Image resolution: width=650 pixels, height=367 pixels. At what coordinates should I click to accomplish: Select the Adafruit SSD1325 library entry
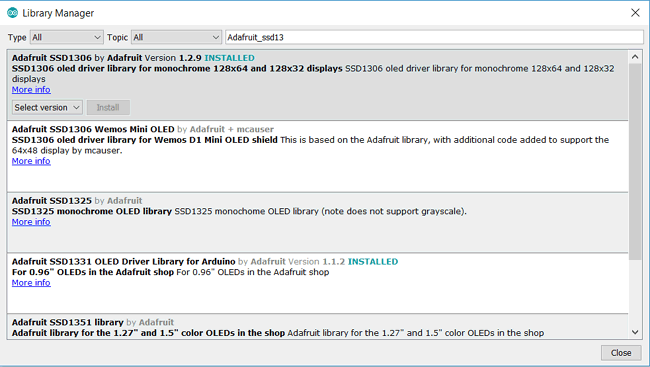[318, 222]
